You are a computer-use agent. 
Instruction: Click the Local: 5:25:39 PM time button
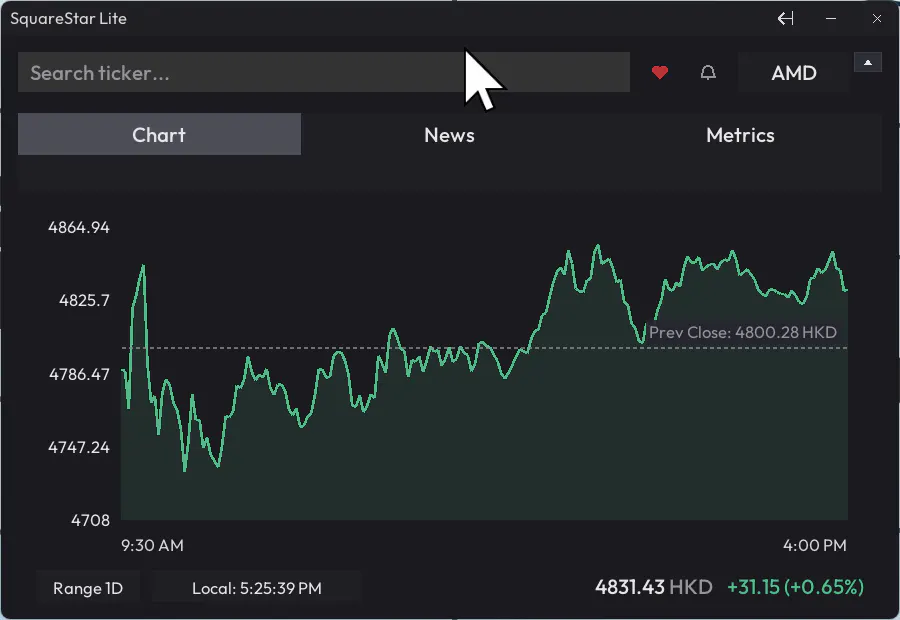tap(257, 588)
